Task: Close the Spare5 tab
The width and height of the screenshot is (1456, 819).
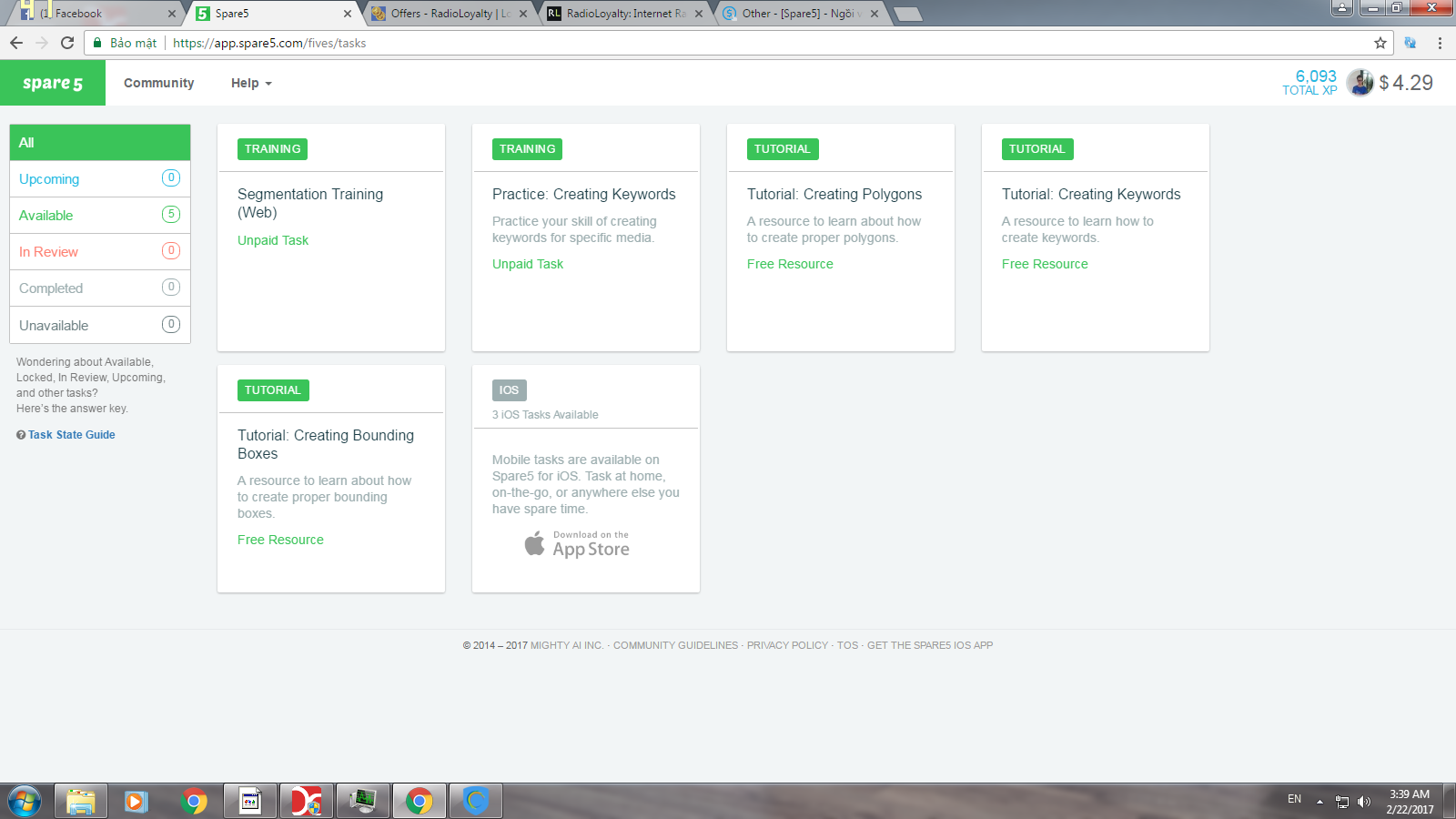Action: pos(348,14)
